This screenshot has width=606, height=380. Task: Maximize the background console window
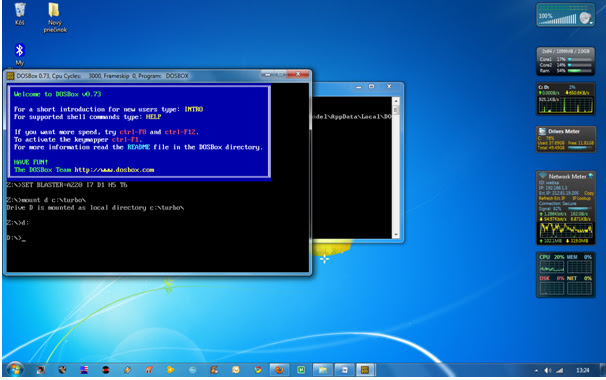pos(371,87)
